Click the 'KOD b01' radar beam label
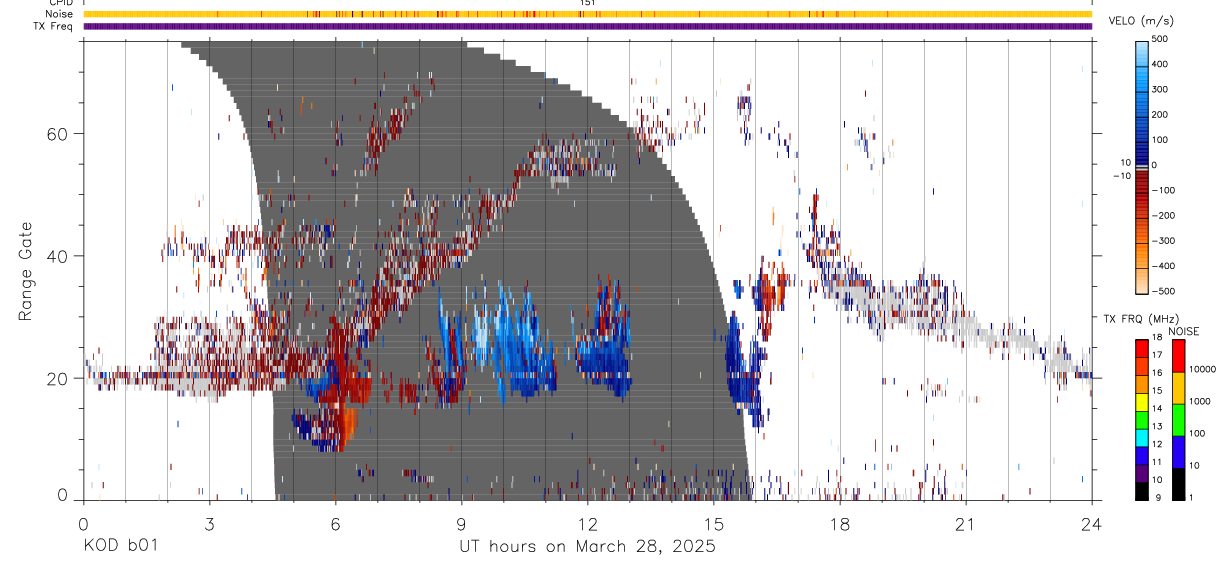Screen dimensions: 1228x567 tap(119, 546)
